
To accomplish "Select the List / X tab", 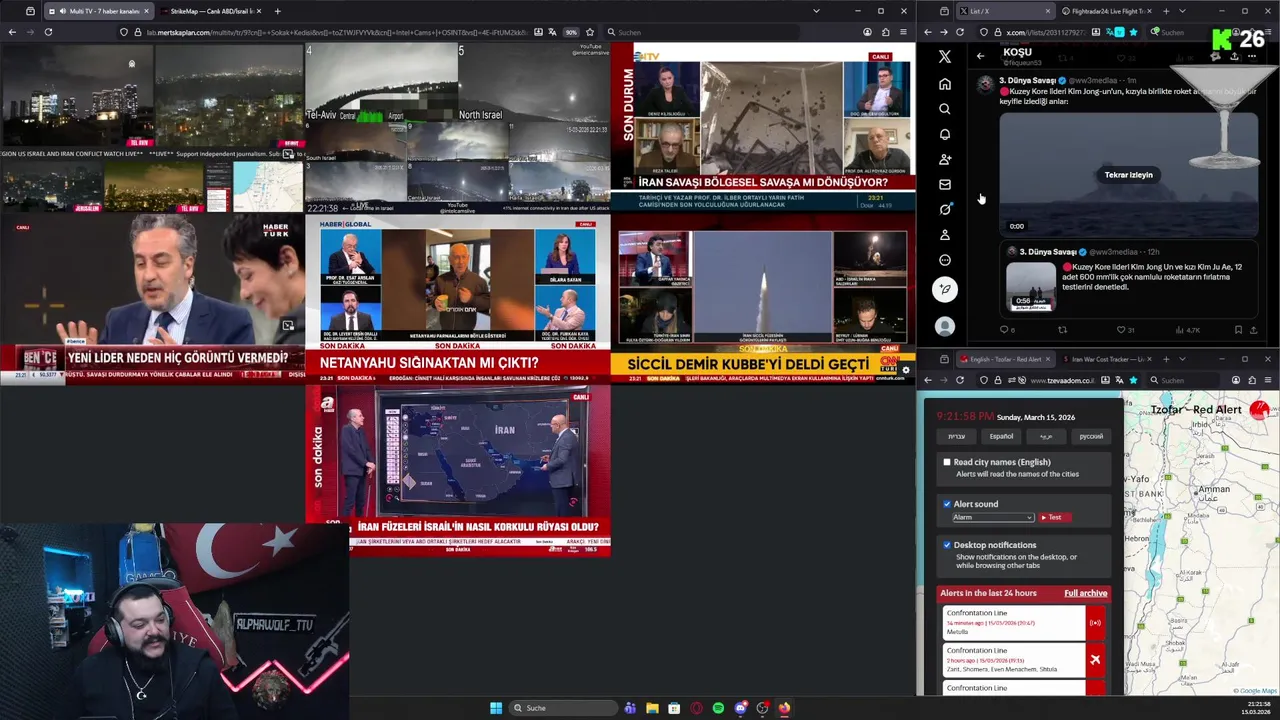I will (1004, 11).
